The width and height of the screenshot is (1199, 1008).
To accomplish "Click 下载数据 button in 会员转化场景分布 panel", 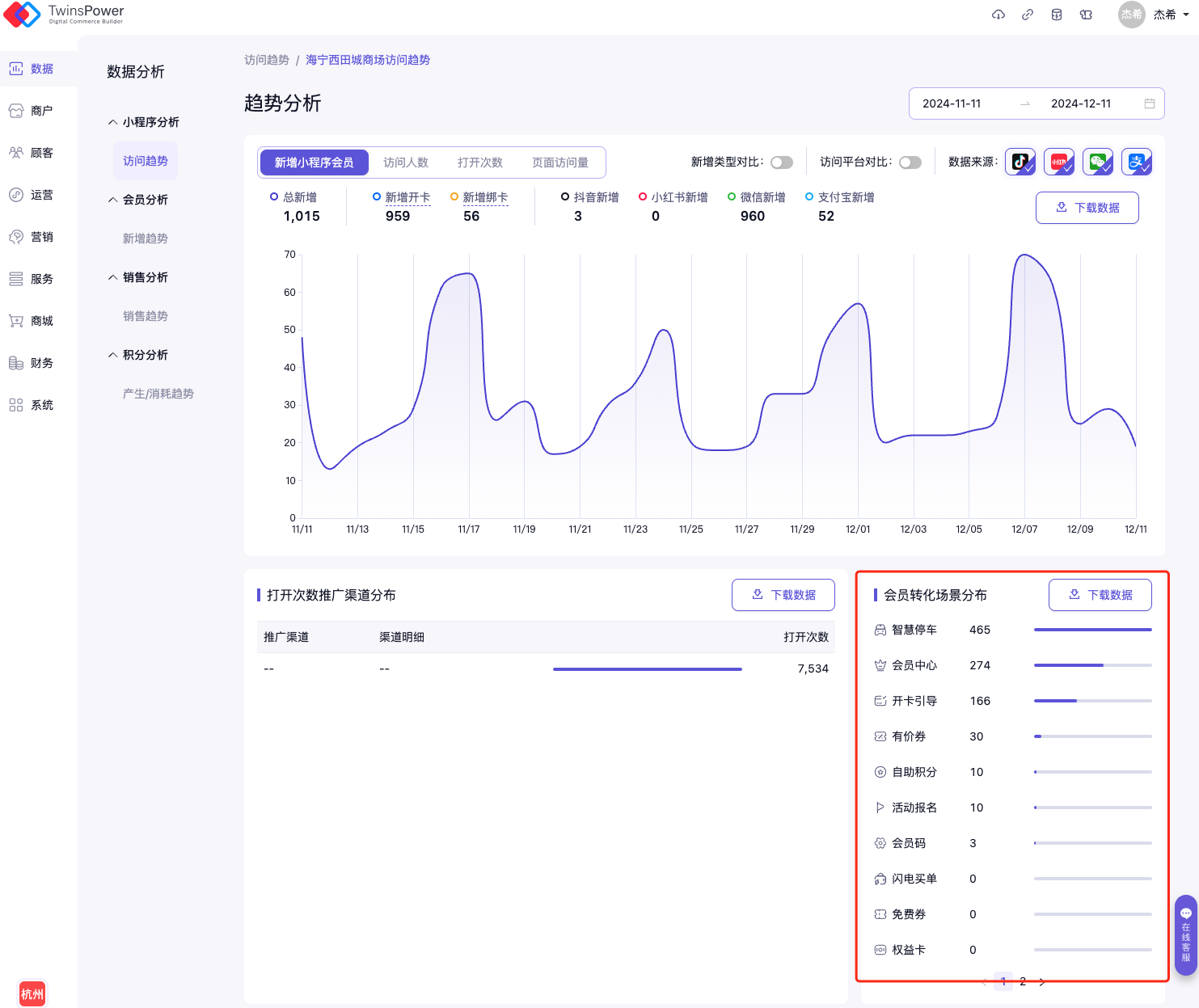I will (1100, 595).
